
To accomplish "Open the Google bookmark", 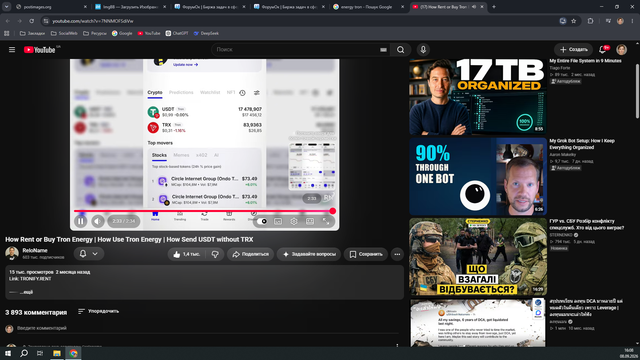I will pos(122,33).
